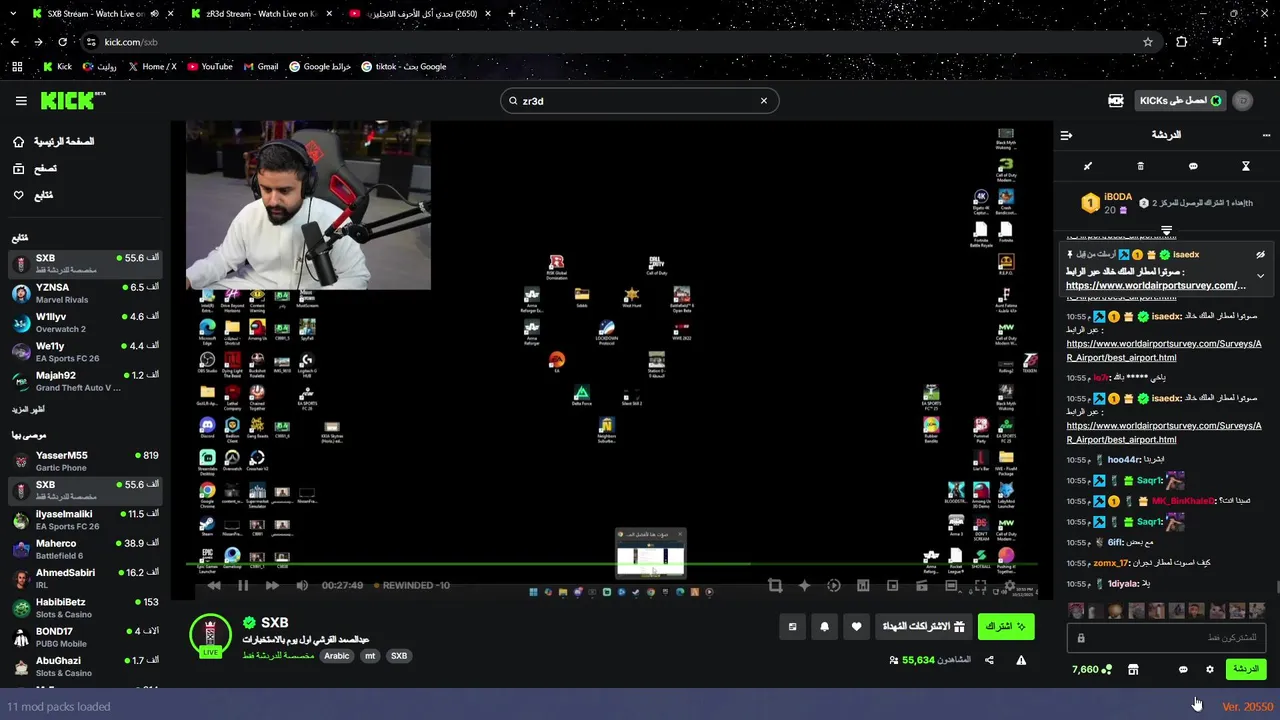Follow channel with heart icon
Screen dimensions: 1280x720
856,627
